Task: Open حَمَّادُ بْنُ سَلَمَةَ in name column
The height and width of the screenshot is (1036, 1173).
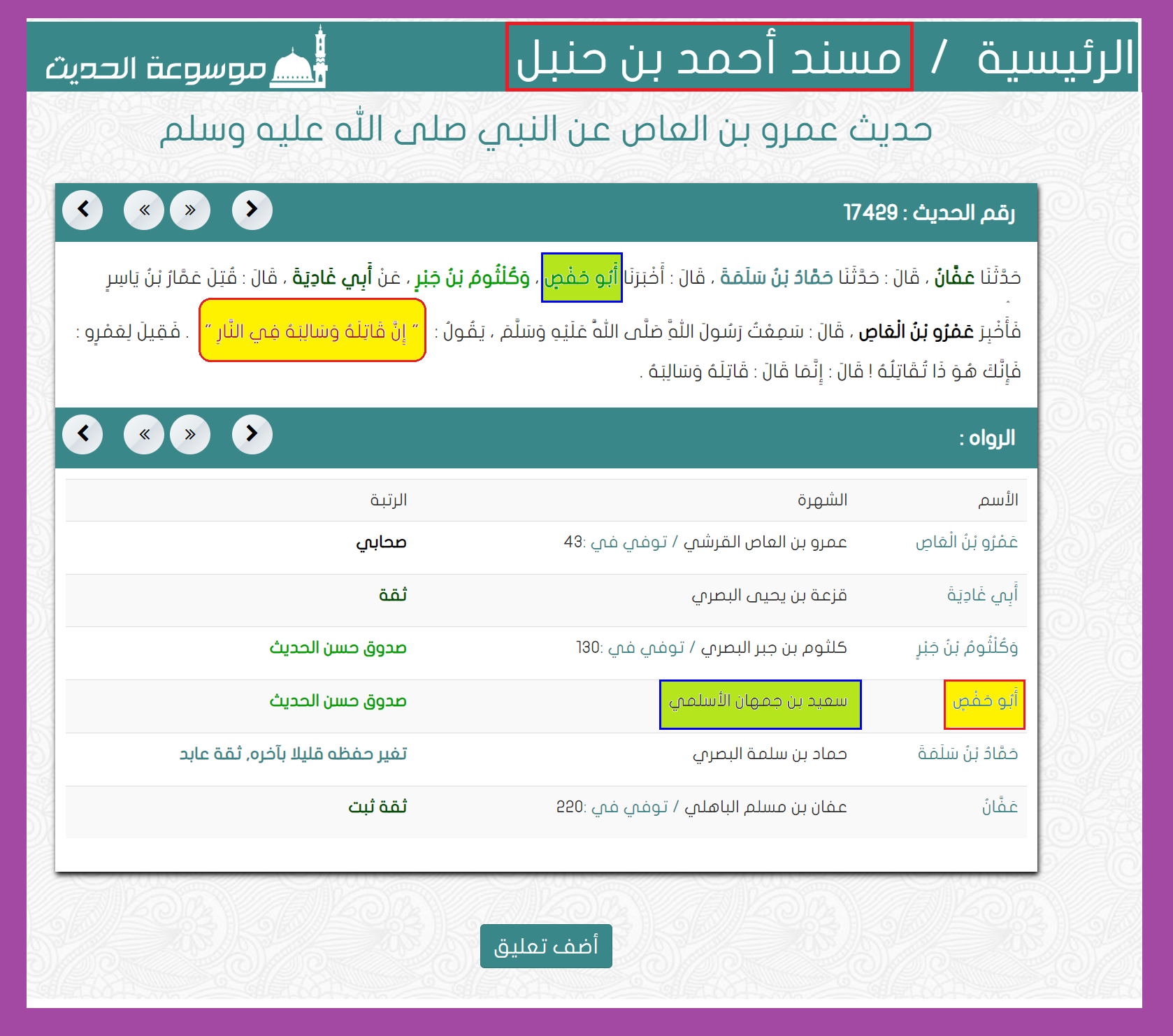Action: point(967,754)
